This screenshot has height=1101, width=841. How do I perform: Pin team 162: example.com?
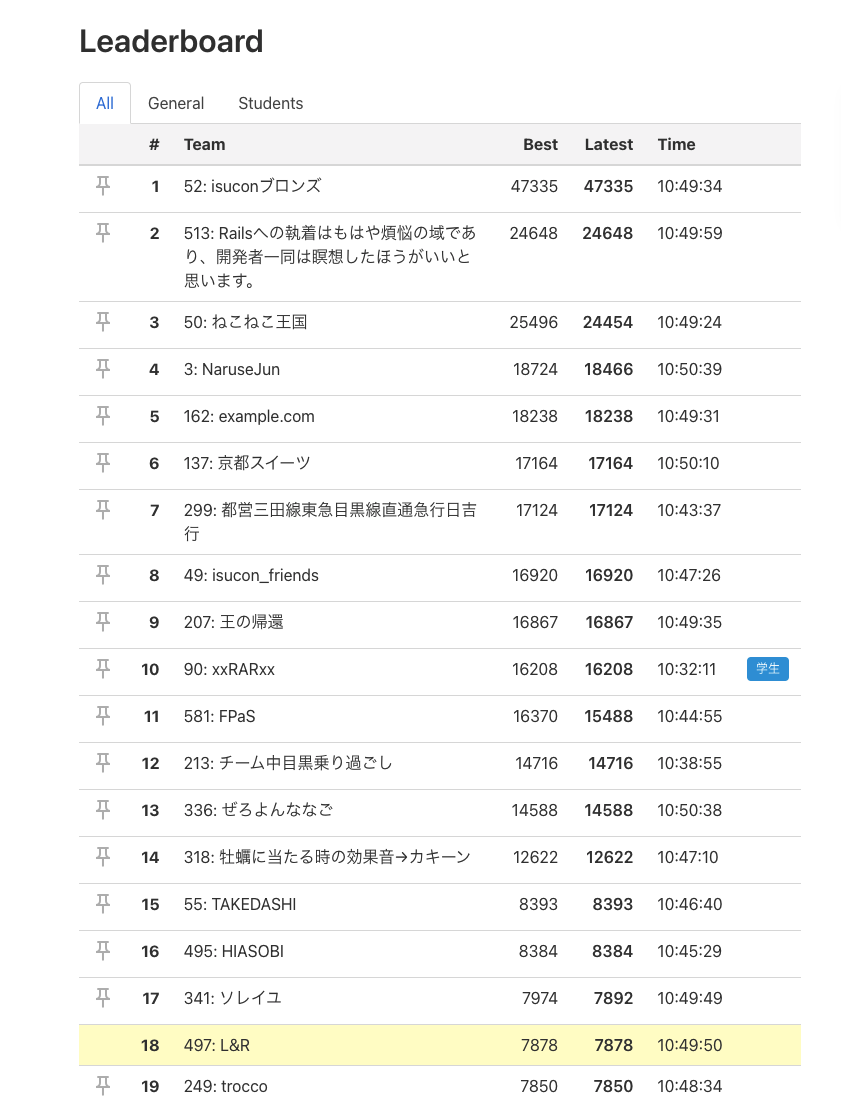(103, 415)
